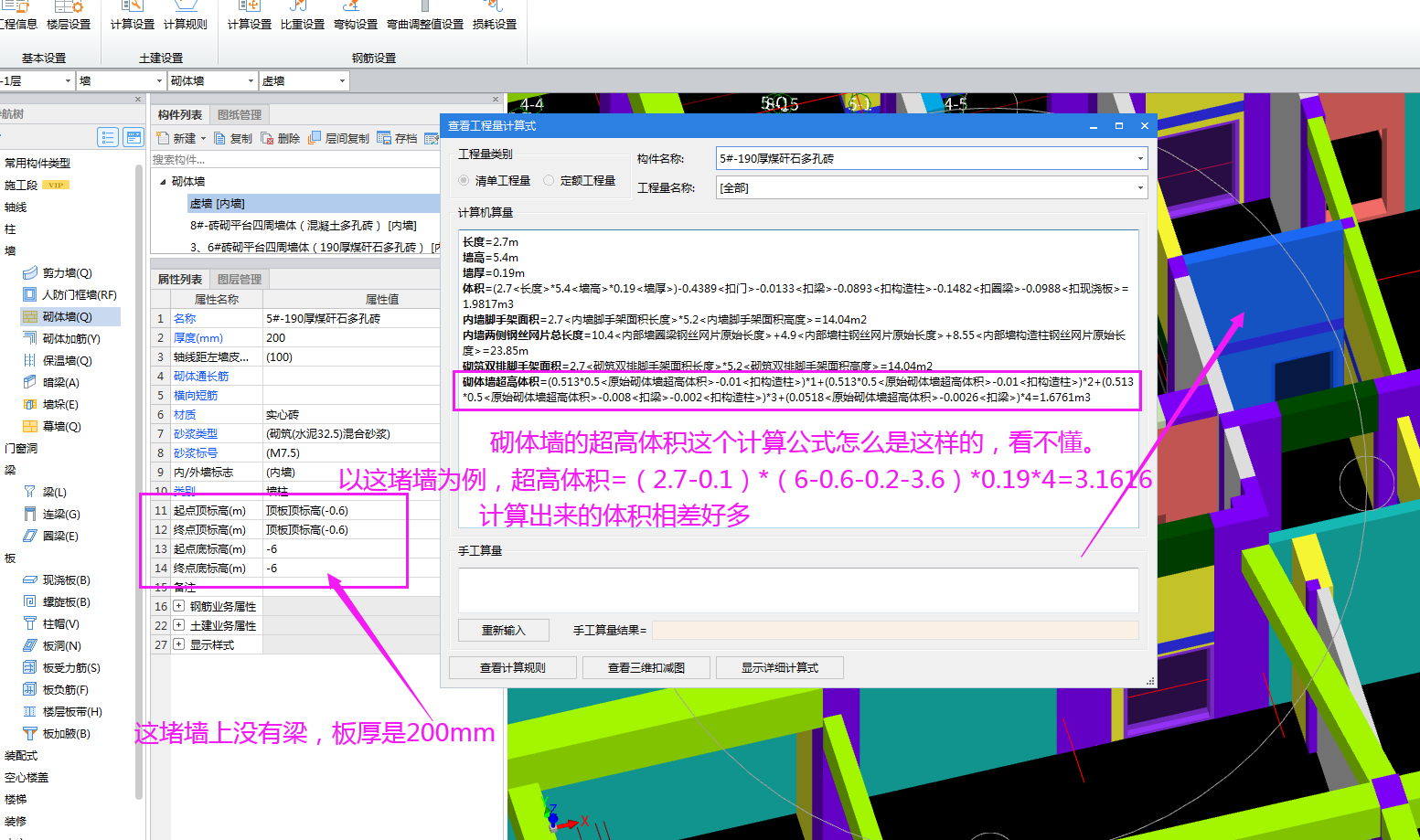Open 计算规则 ribbon tool

coord(186,16)
